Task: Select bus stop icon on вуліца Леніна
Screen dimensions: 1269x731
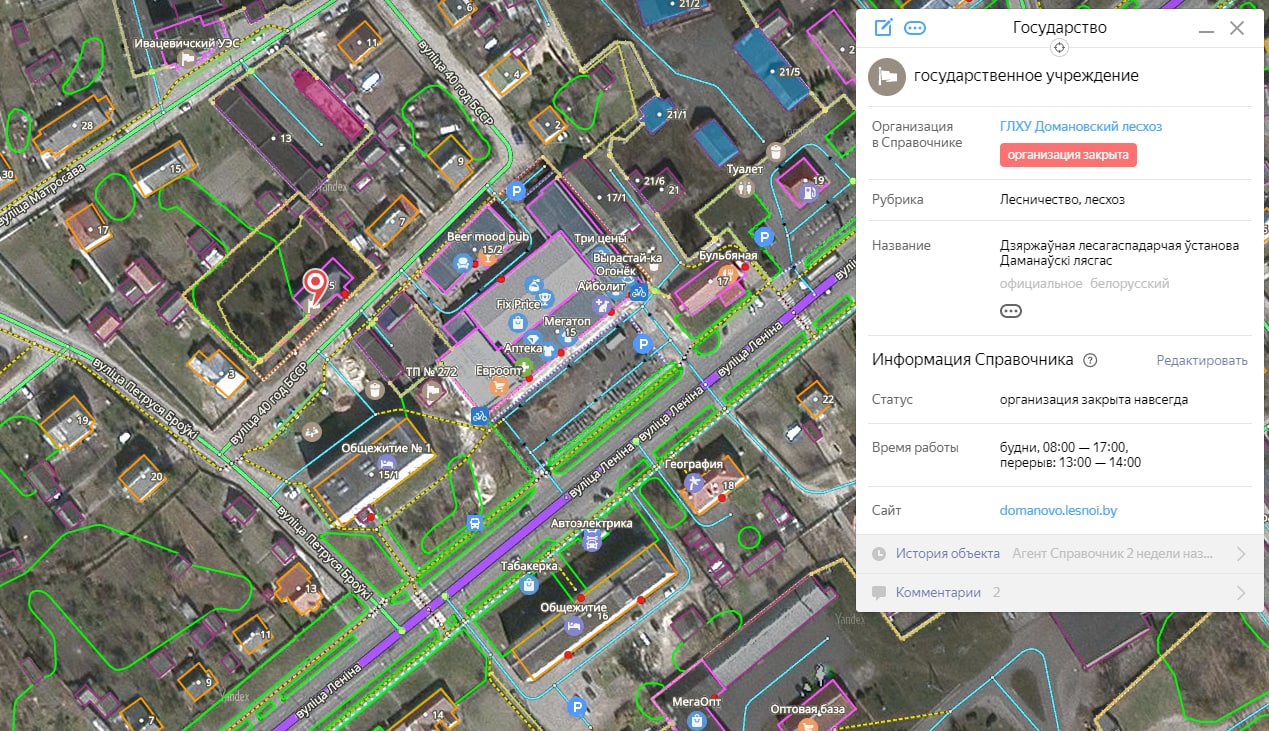Action: 475,522
